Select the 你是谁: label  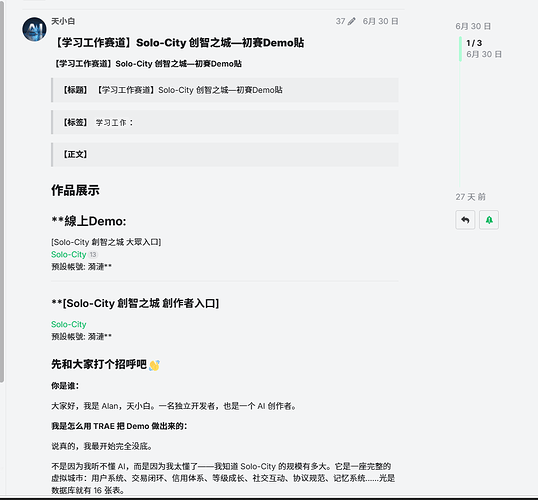[65, 386]
